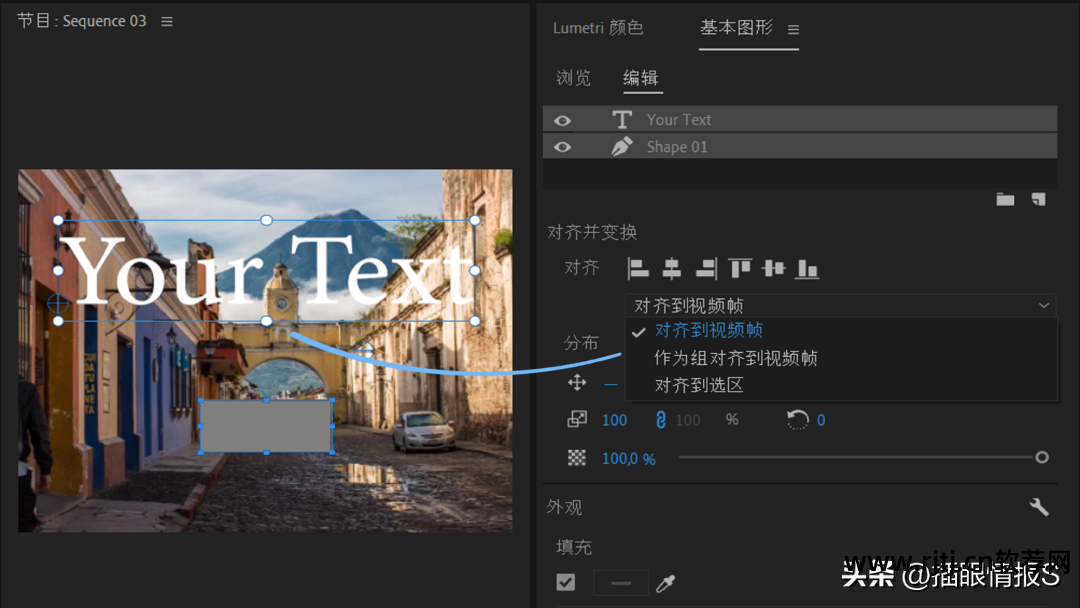Switch to the 浏览 tab
1080x608 pixels.
click(x=574, y=78)
